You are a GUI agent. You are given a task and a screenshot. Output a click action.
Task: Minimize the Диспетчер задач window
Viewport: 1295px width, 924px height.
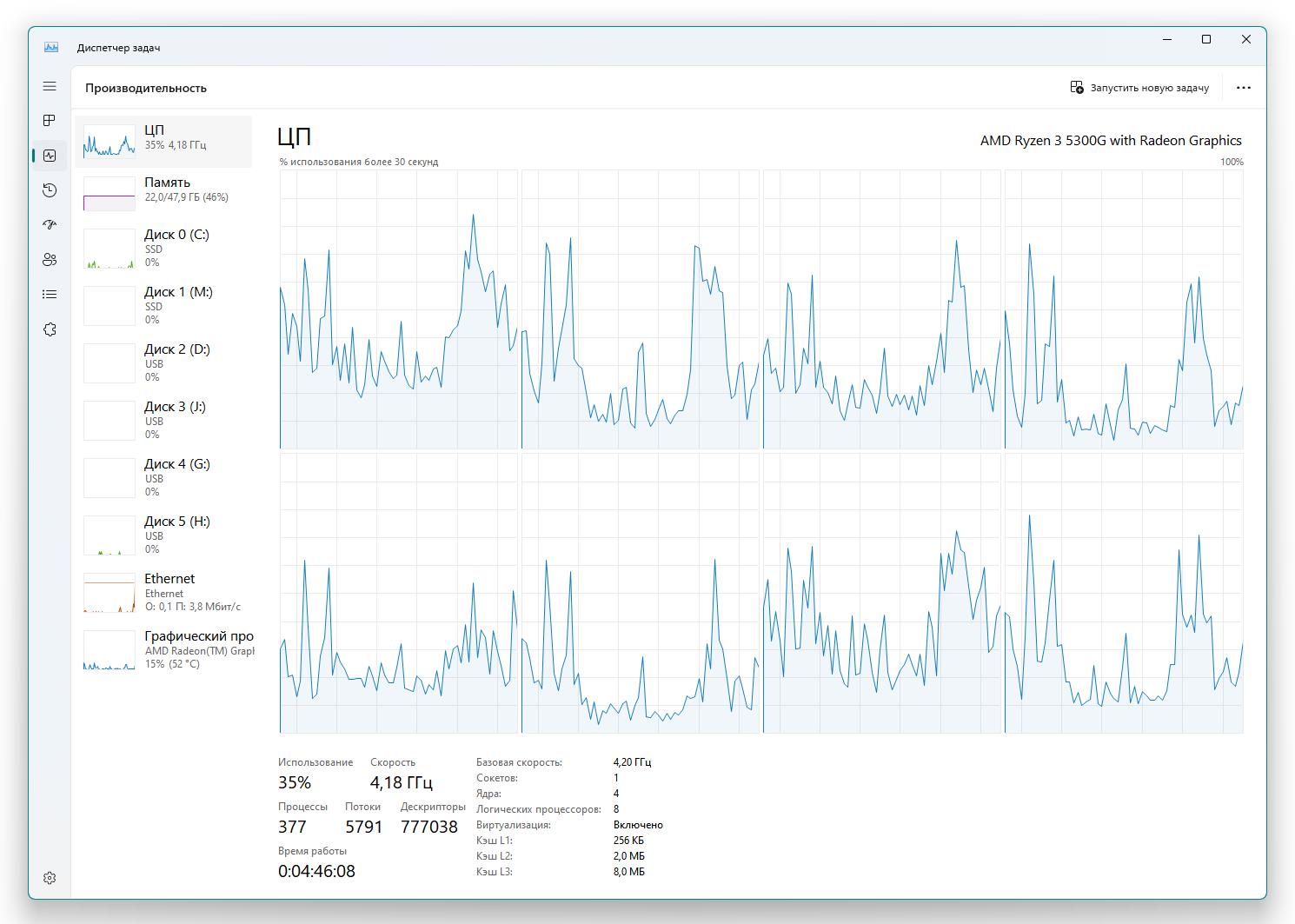1168,40
